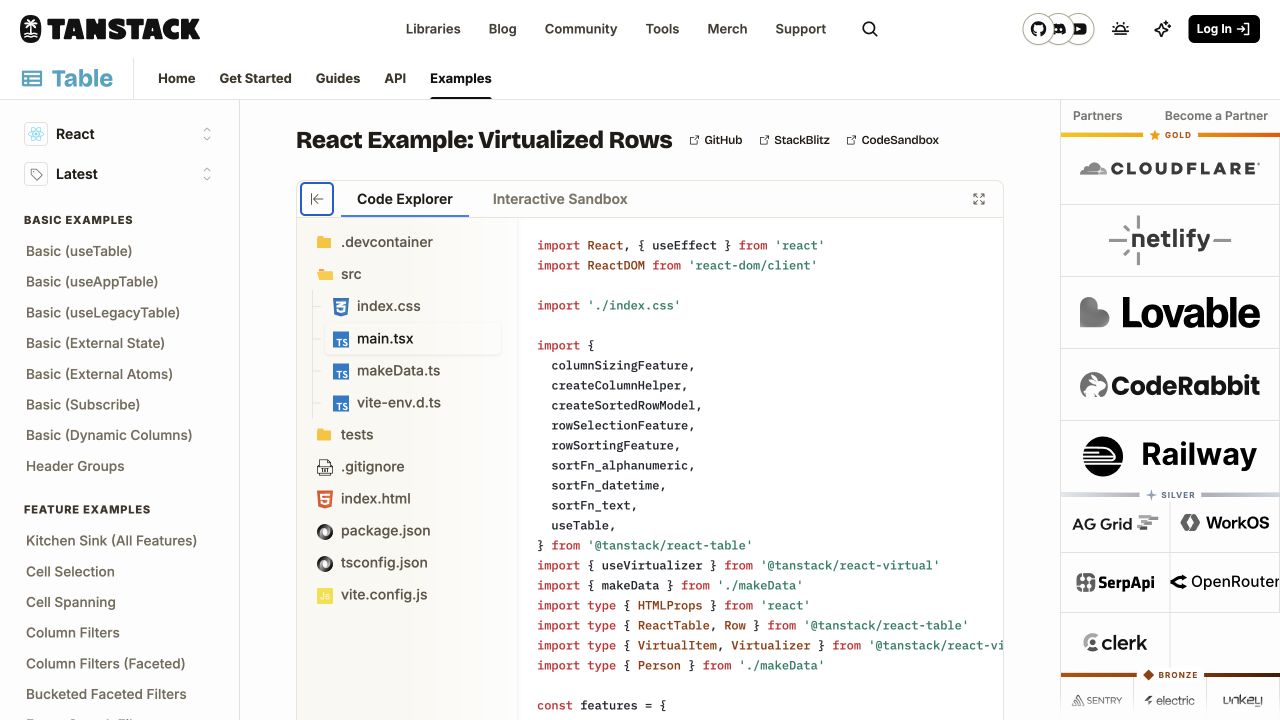Open Column Filters (Faceted) example

[106, 664]
